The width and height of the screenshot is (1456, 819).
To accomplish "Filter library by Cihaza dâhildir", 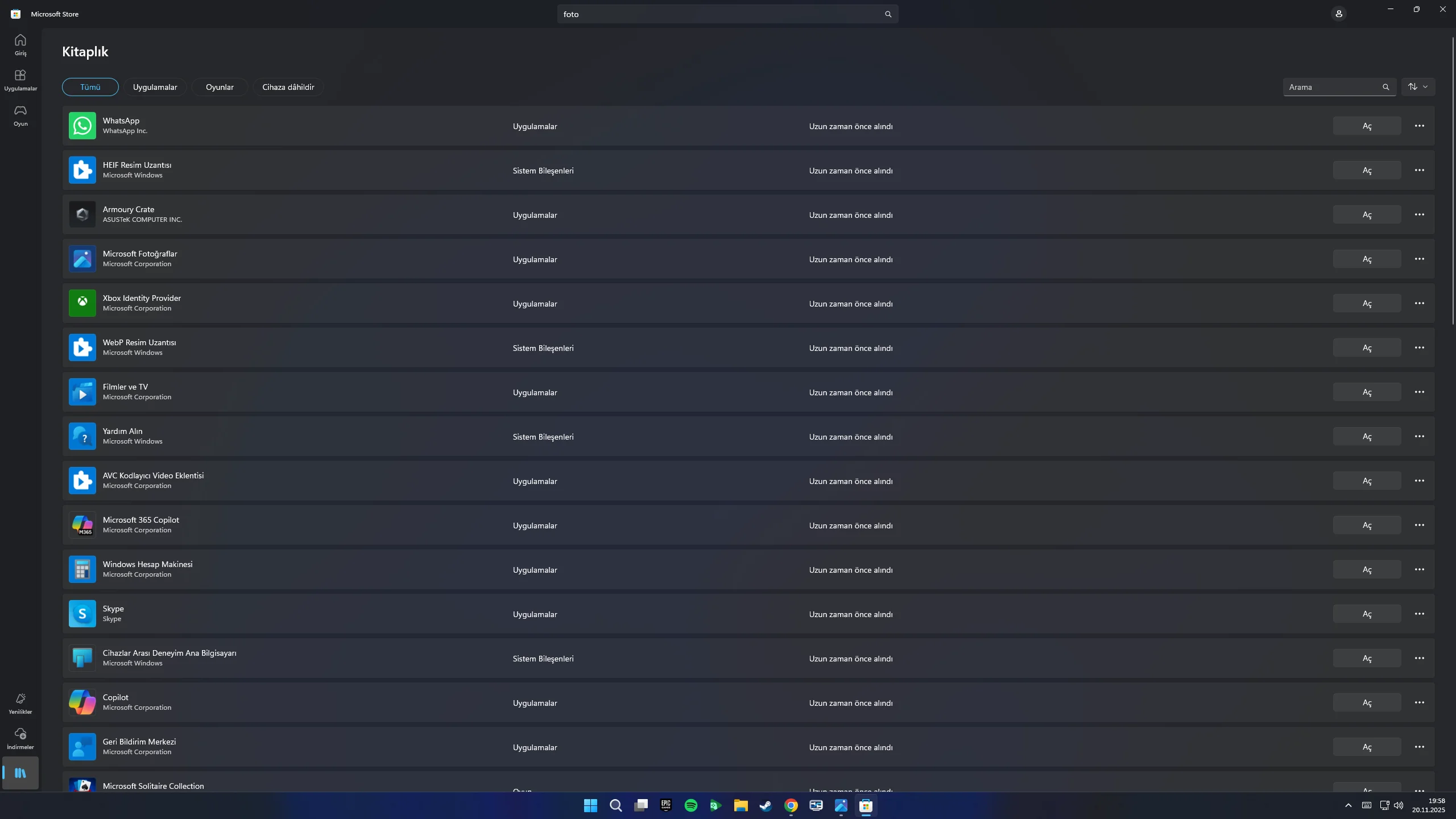I will 288,87.
